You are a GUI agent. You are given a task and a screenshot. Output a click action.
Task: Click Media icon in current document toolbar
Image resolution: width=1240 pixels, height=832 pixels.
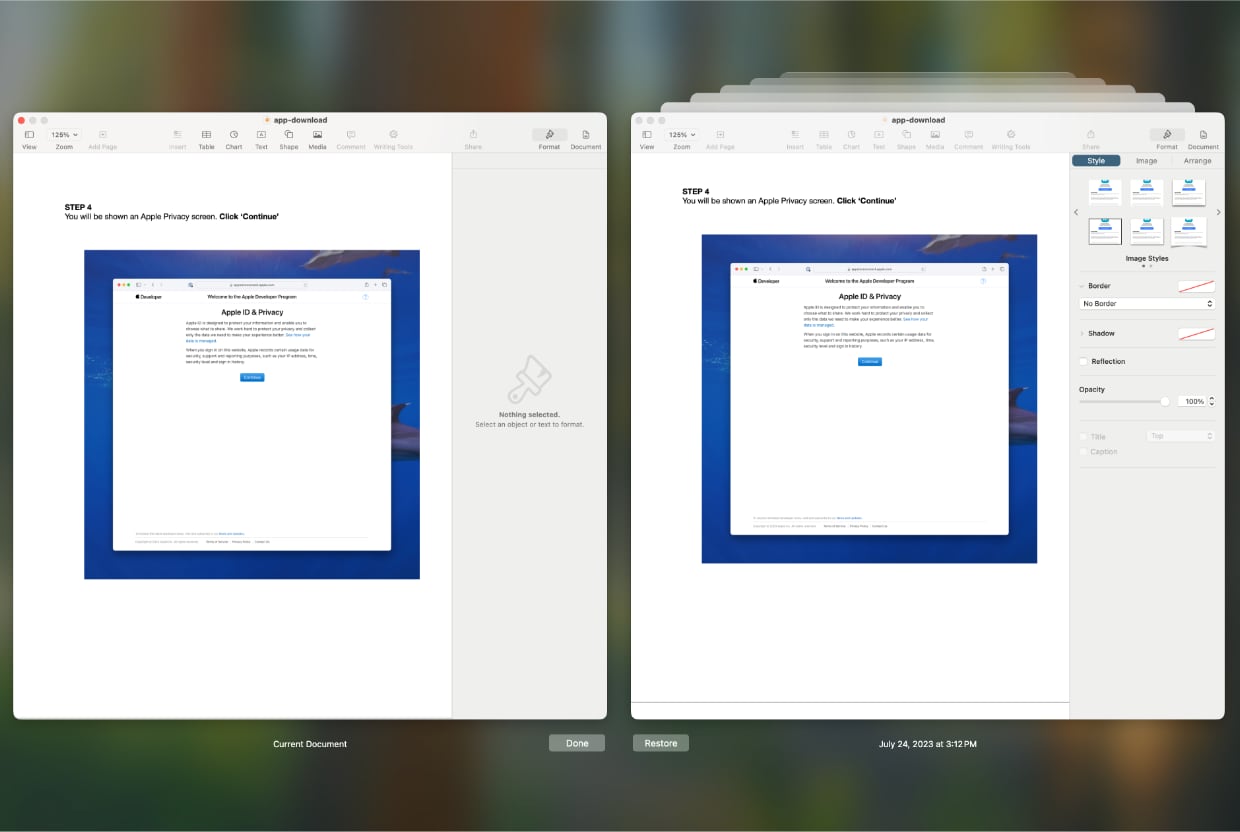coord(317,135)
